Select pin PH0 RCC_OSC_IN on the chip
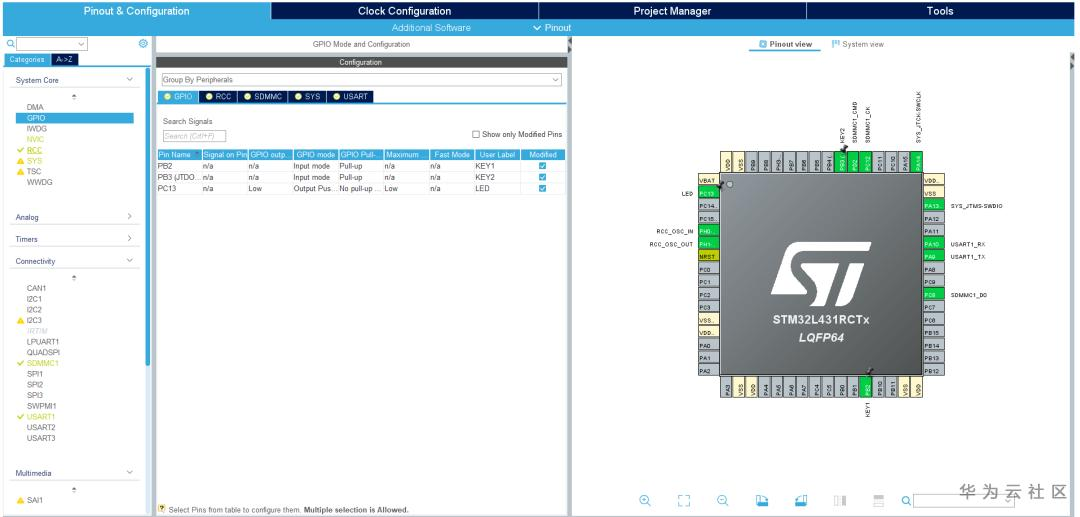 (709, 231)
